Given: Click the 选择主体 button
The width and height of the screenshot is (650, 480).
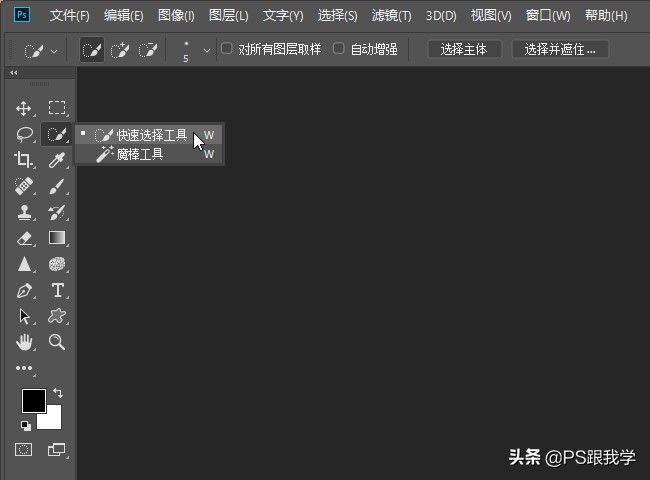Looking at the screenshot, I should tap(464, 50).
